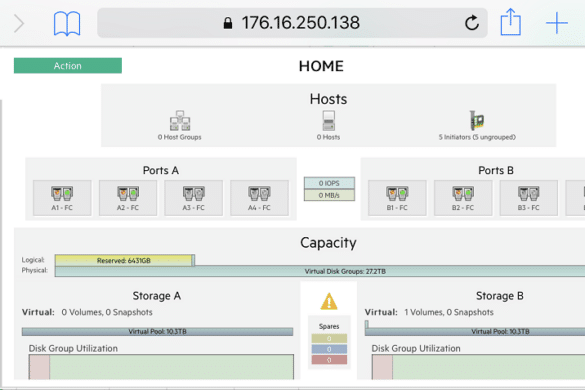Click the Reserved 6431GB logical bar
This screenshot has width=585, height=390.
[123, 260]
